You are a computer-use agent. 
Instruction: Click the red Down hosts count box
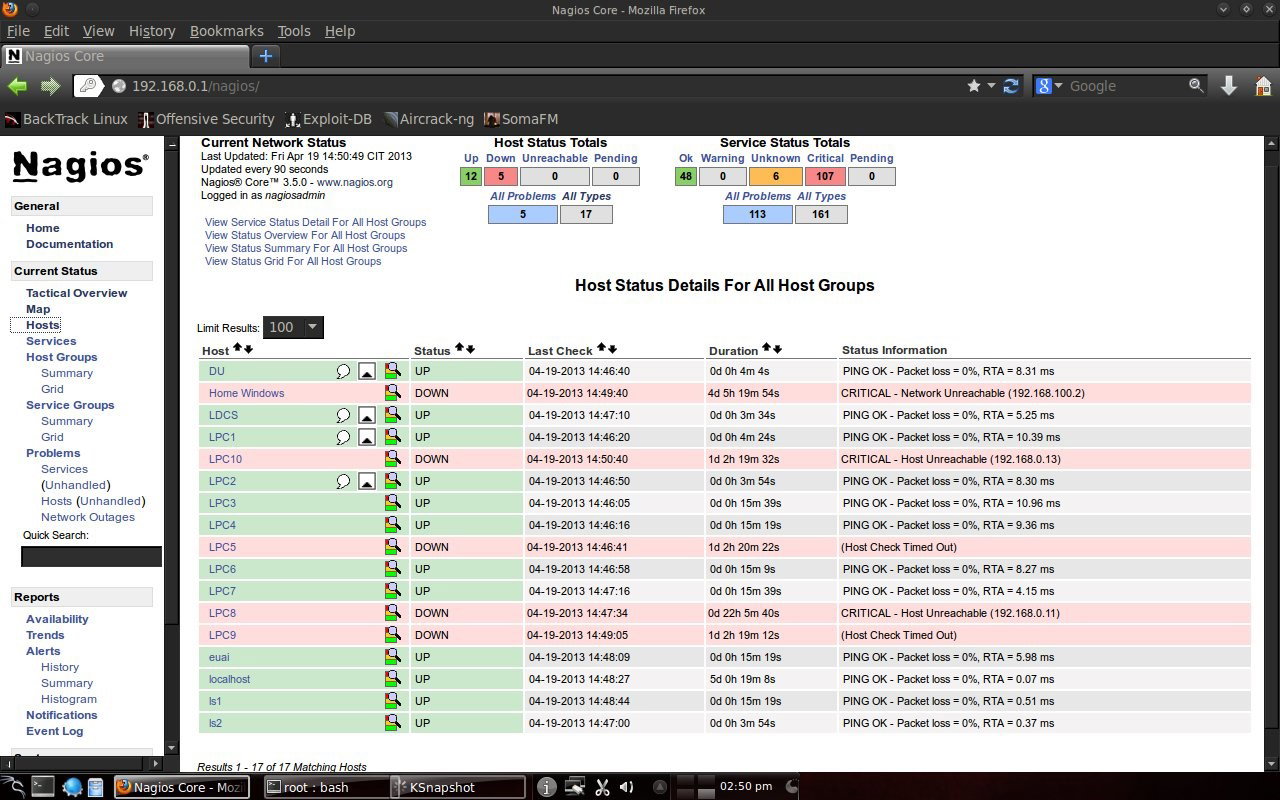(x=501, y=176)
